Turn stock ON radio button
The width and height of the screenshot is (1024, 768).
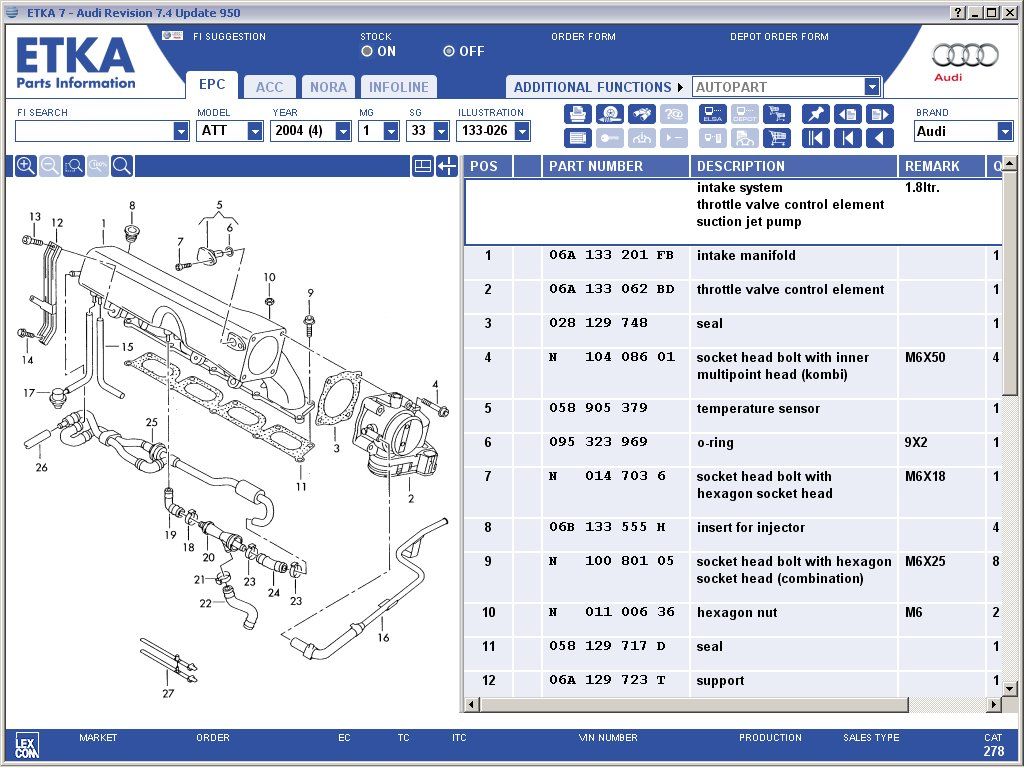click(x=367, y=51)
